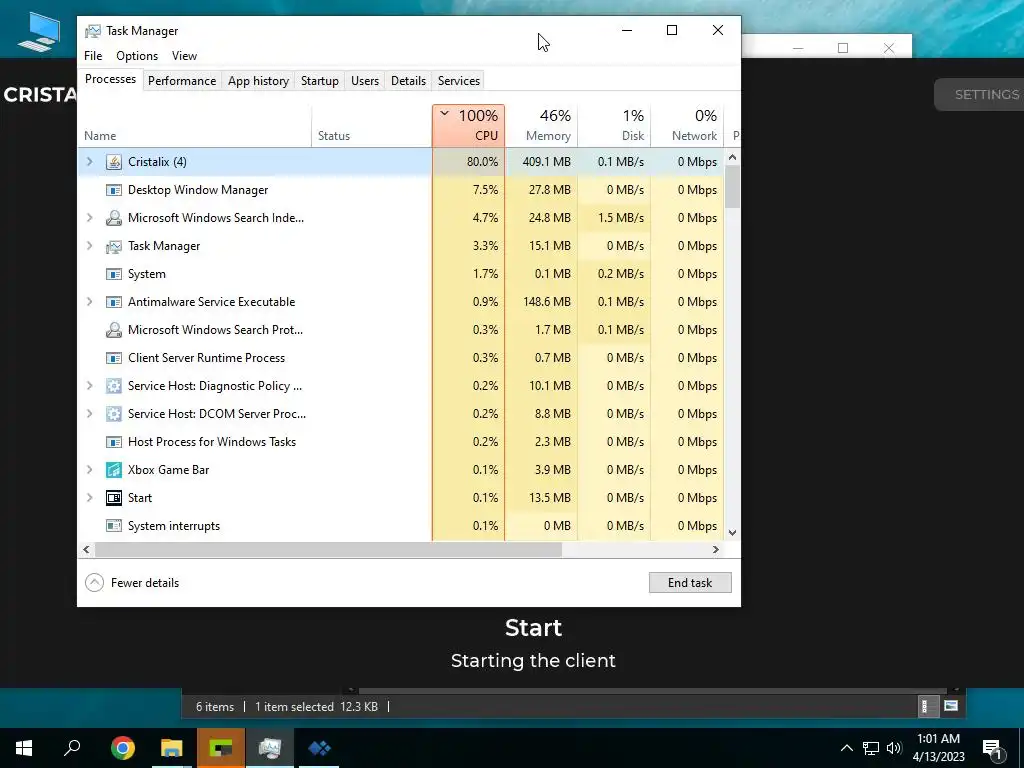Switch to the Performance tab
The width and height of the screenshot is (1024, 768).
(182, 81)
